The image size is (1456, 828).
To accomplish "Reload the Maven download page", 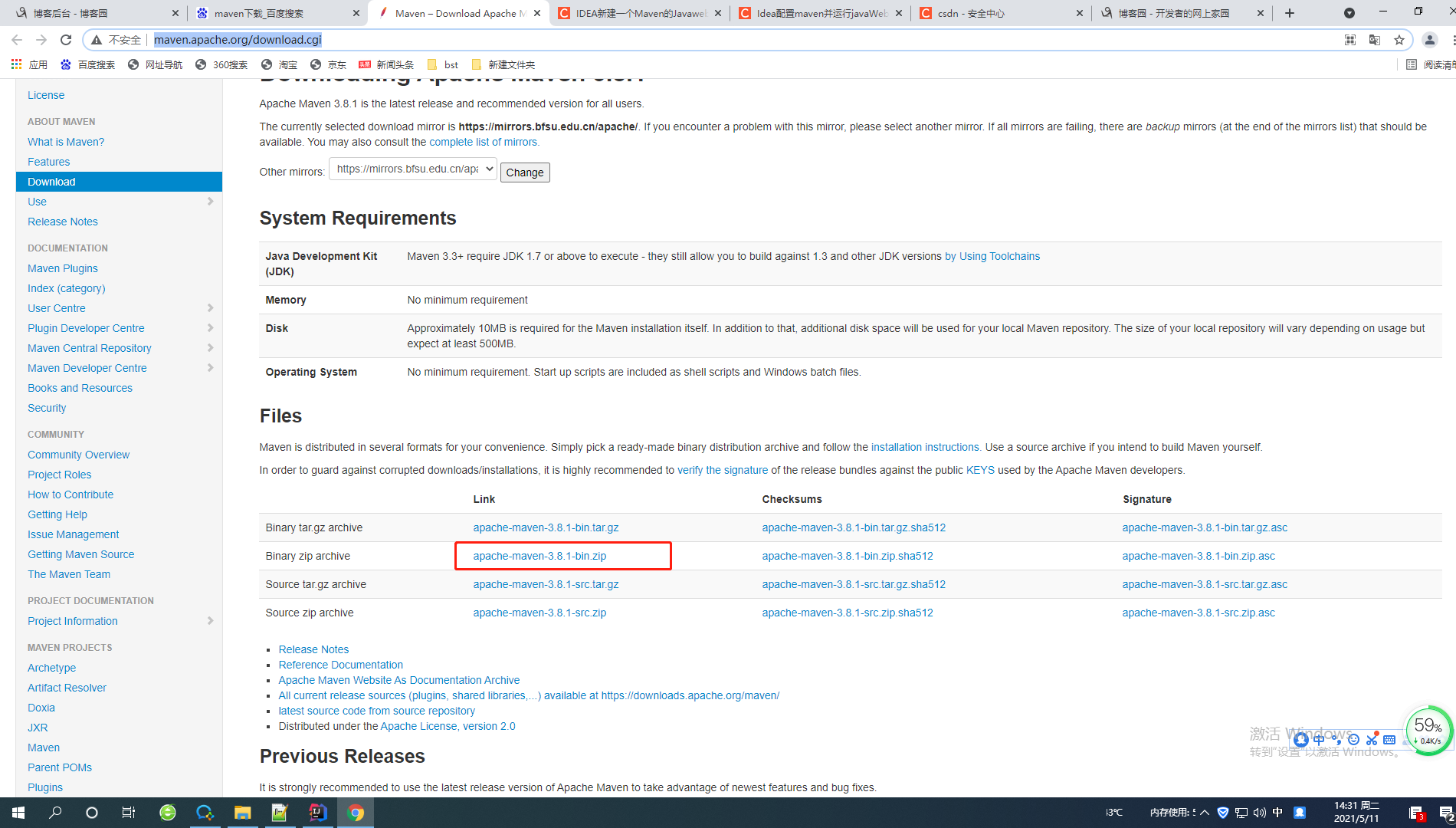I will (66, 40).
